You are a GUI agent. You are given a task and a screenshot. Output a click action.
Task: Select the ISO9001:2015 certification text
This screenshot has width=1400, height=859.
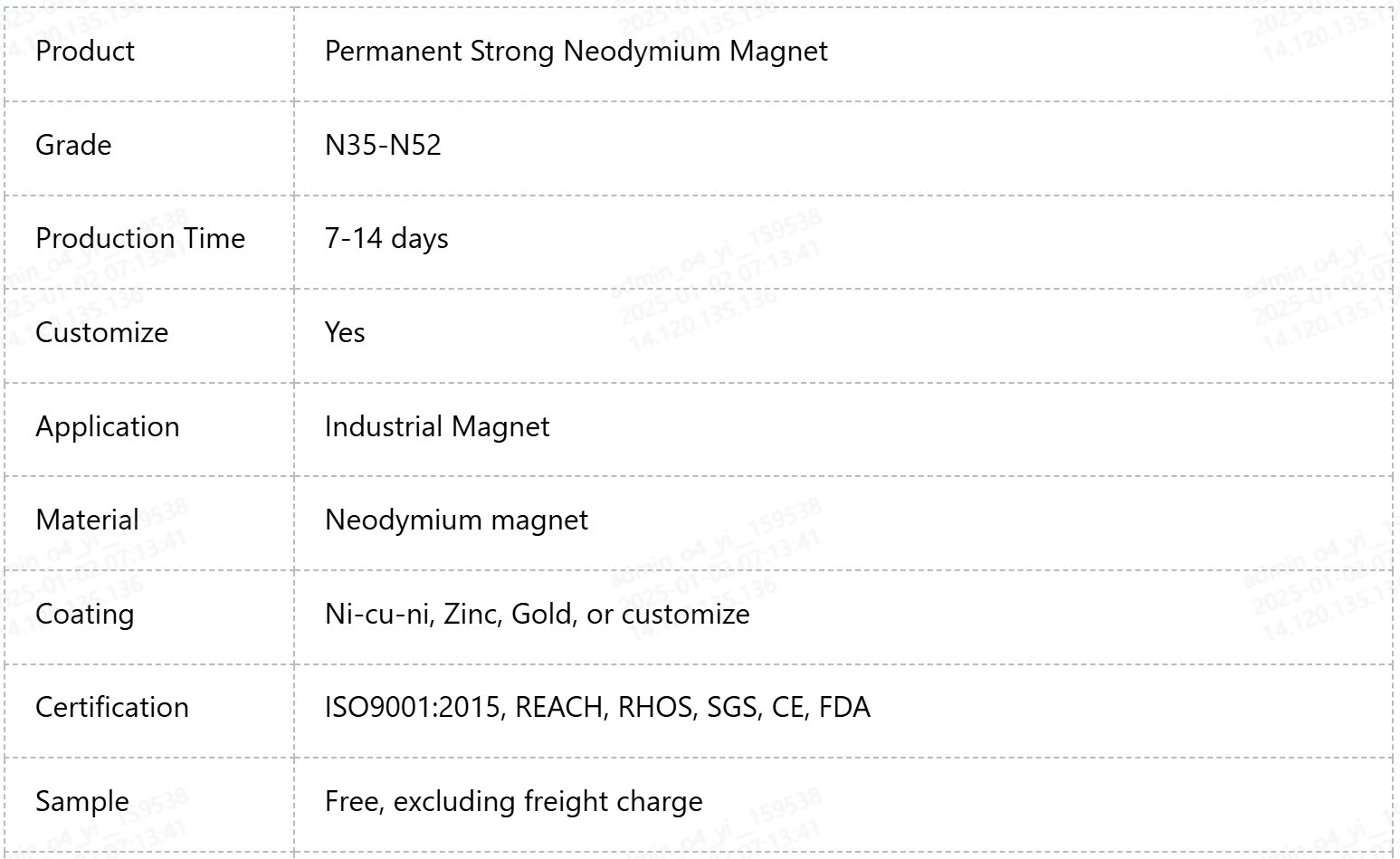click(x=415, y=707)
